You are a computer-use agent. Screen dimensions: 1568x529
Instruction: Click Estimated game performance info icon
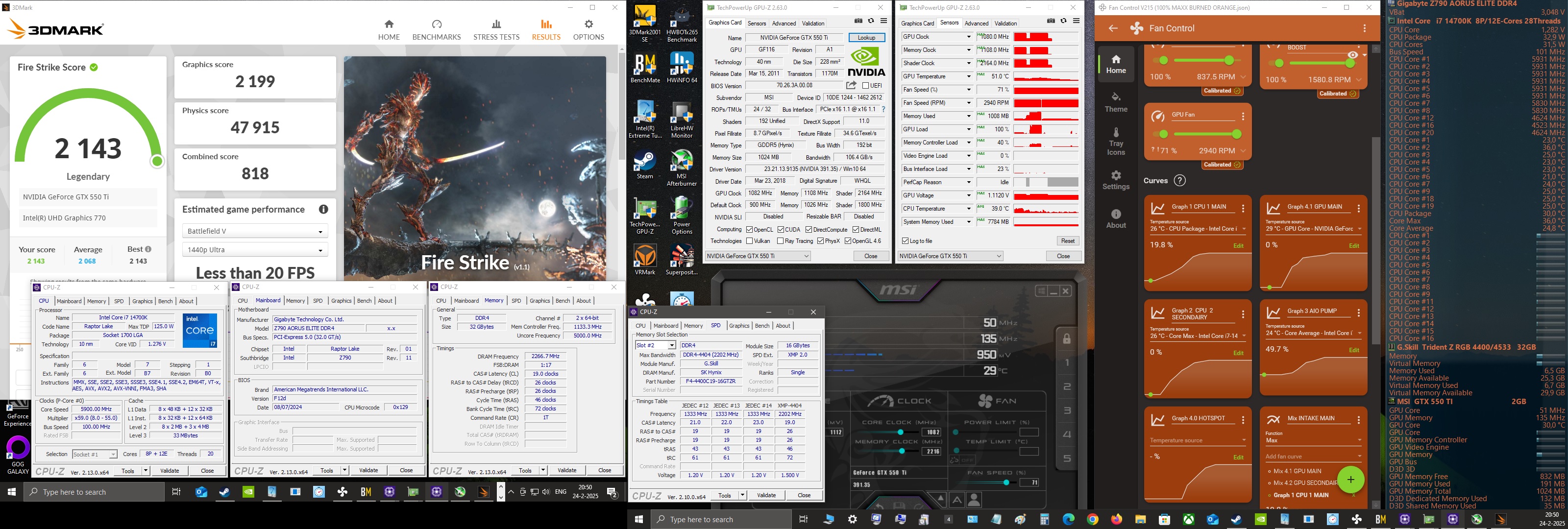[x=323, y=210]
